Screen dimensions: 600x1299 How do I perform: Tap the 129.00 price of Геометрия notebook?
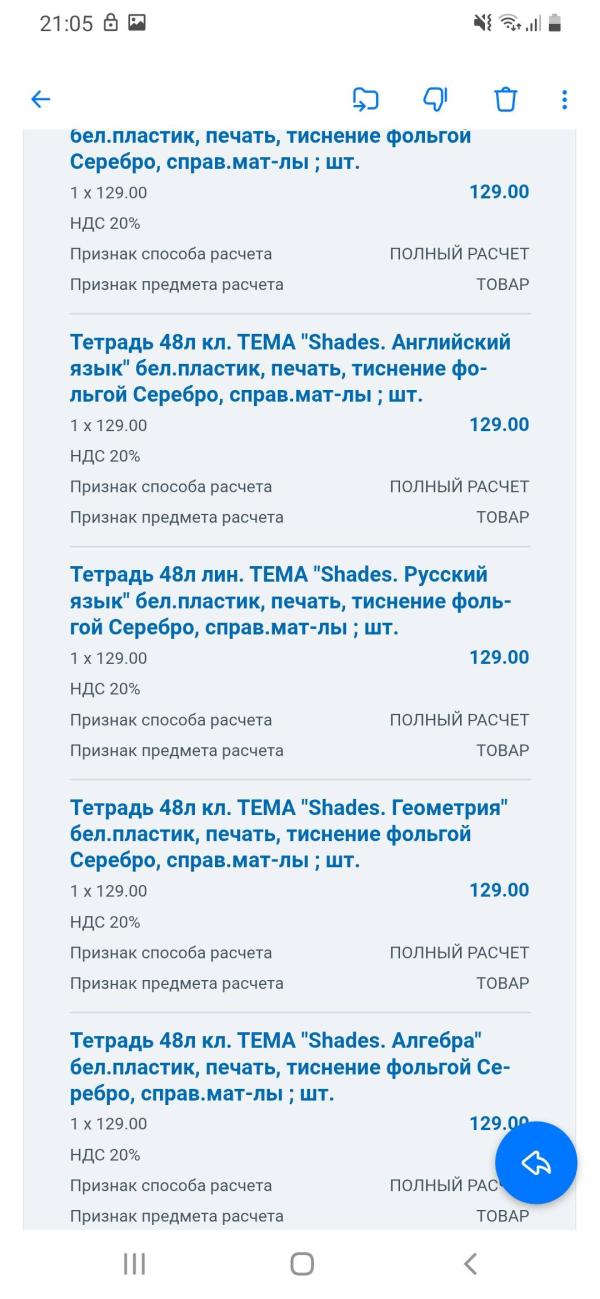pos(499,890)
